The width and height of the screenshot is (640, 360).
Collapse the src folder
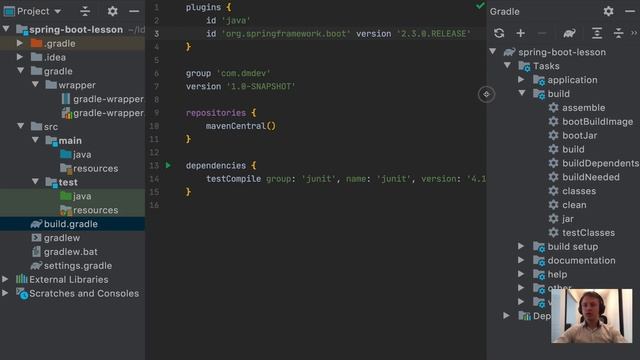pyautogui.click(x=20, y=126)
